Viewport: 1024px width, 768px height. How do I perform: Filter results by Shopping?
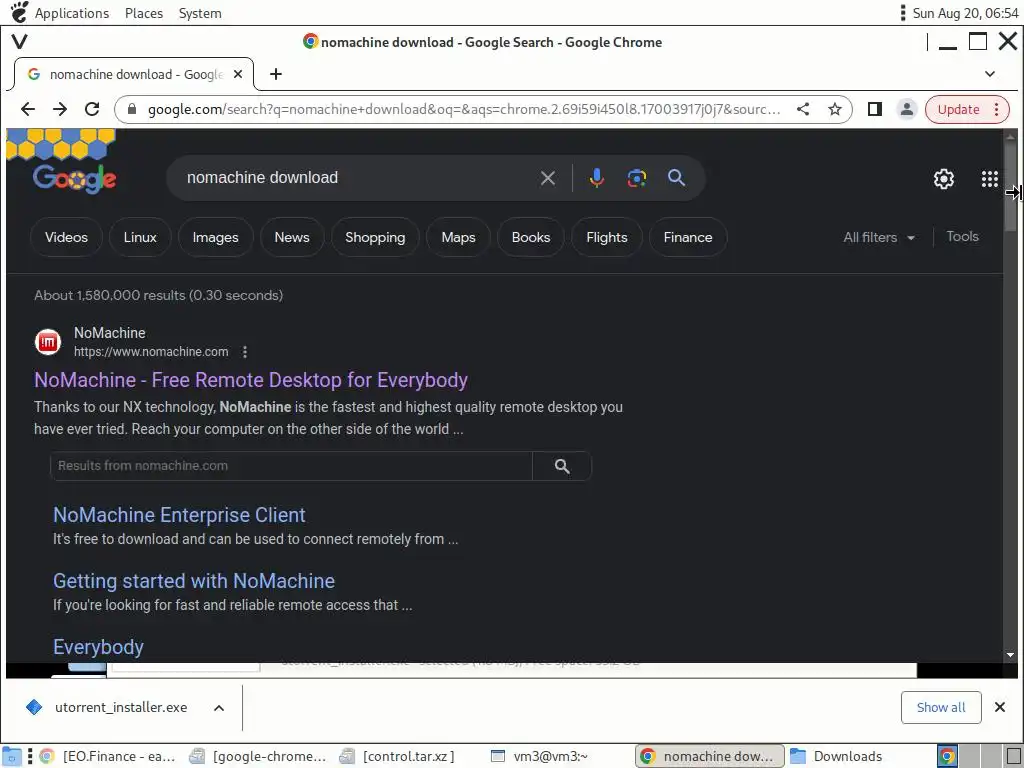point(375,237)
